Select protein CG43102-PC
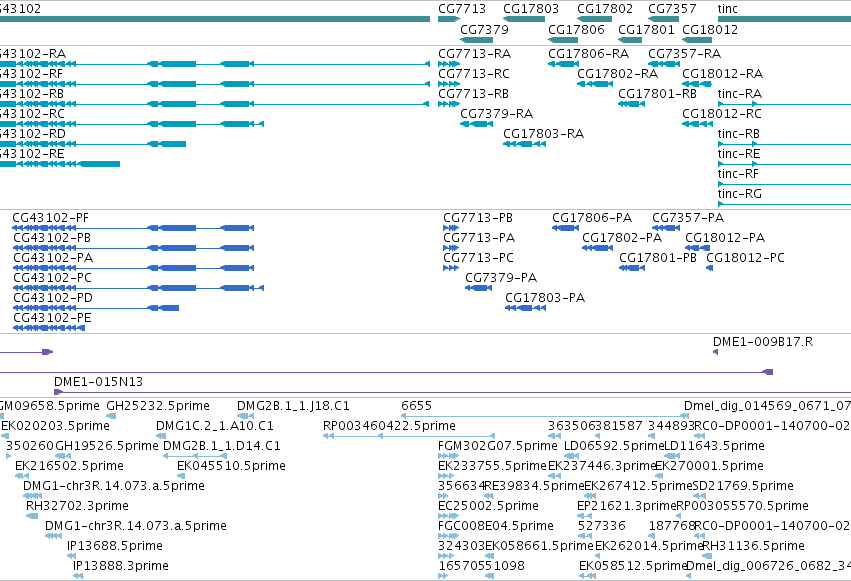 click(x=138, y=288)
